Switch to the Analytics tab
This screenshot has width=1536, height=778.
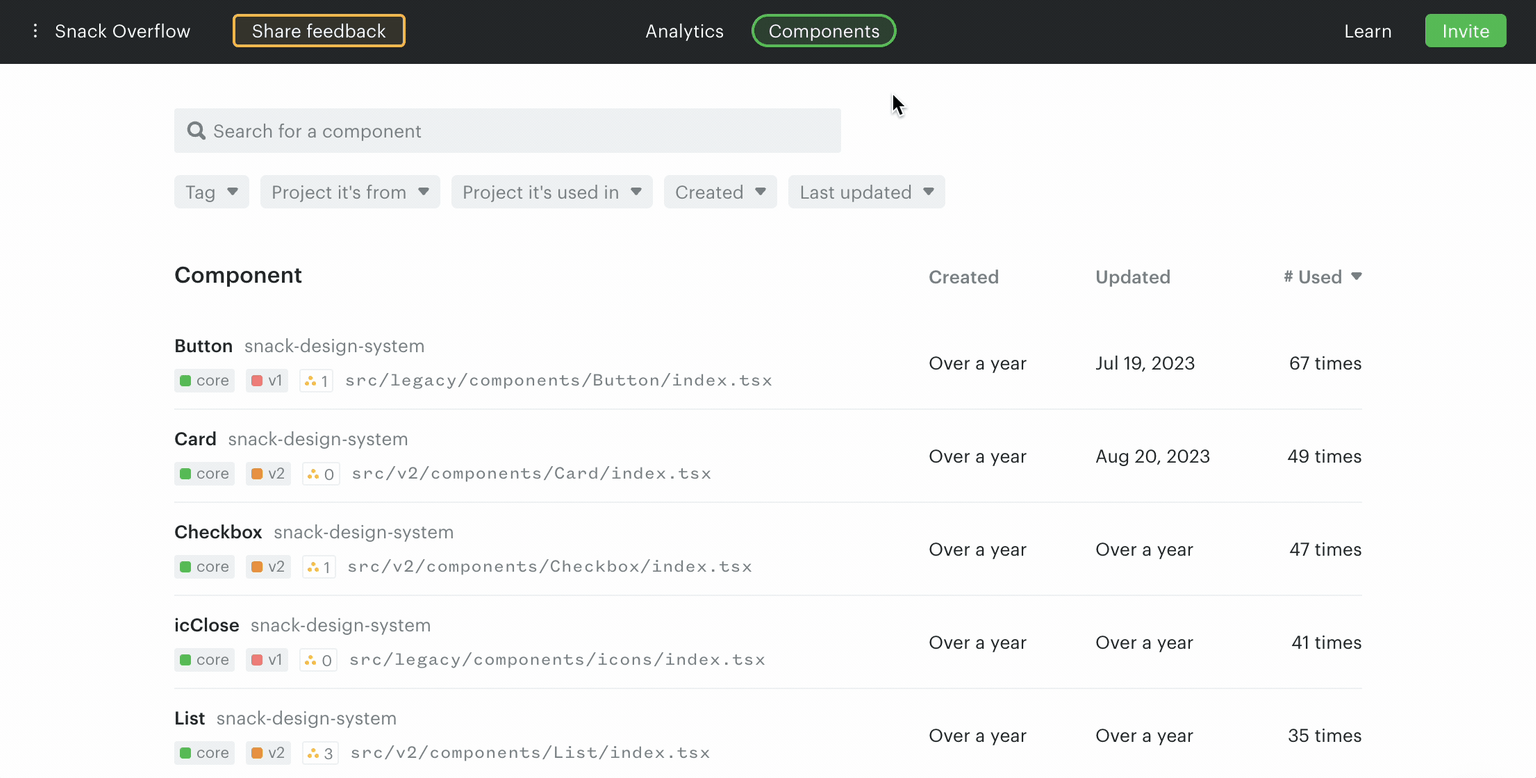point(684,31)
